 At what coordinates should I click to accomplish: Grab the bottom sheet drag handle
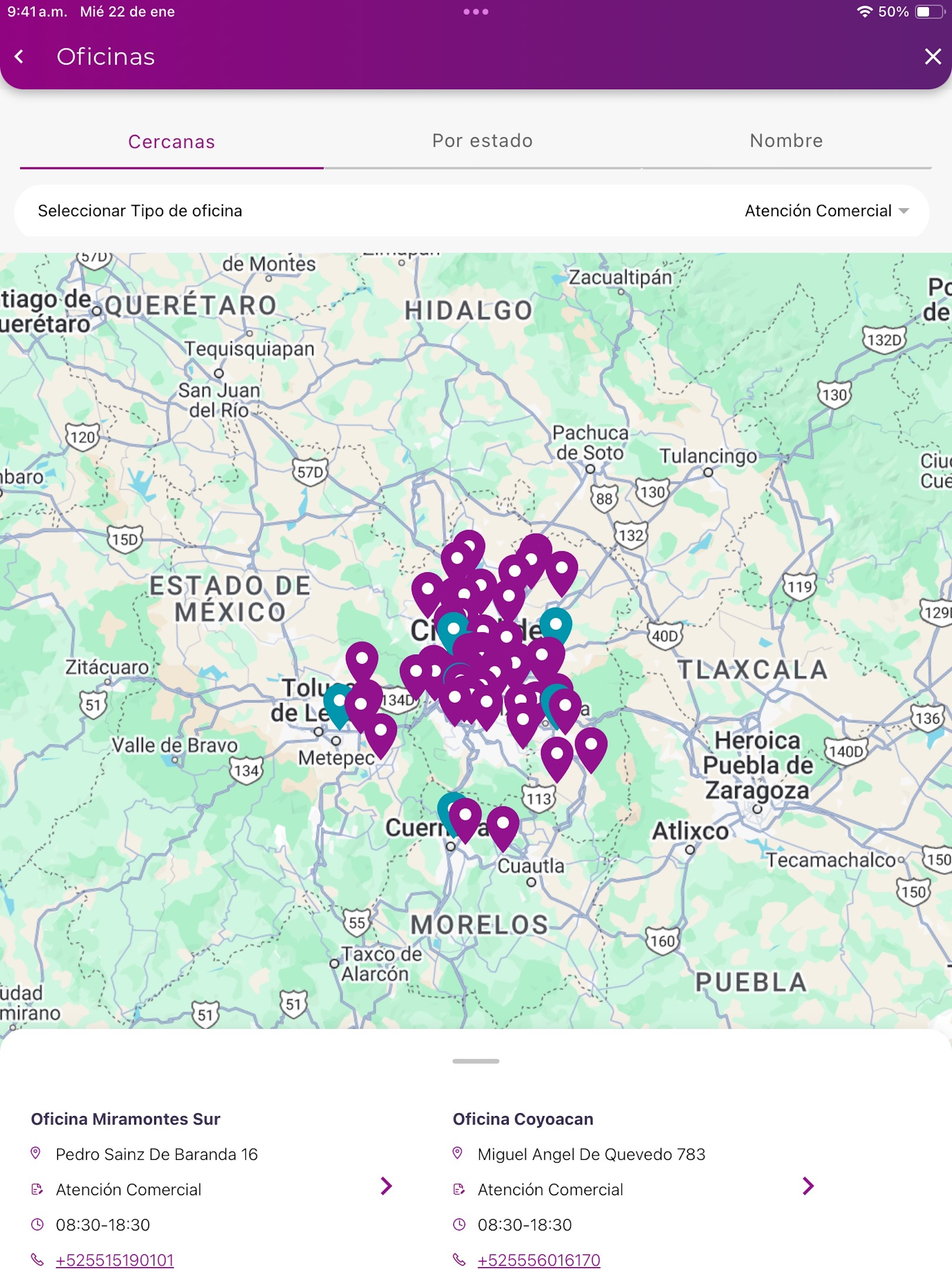pos(476,1061)
